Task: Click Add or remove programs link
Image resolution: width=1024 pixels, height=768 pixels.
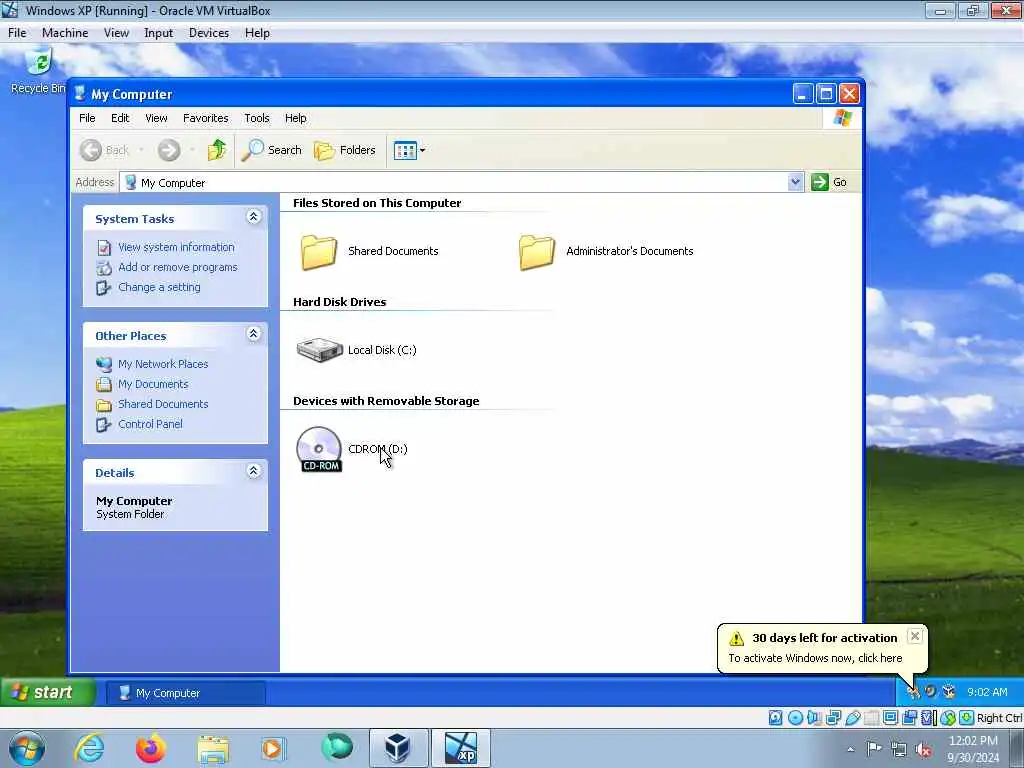Action: click(178, 267)
